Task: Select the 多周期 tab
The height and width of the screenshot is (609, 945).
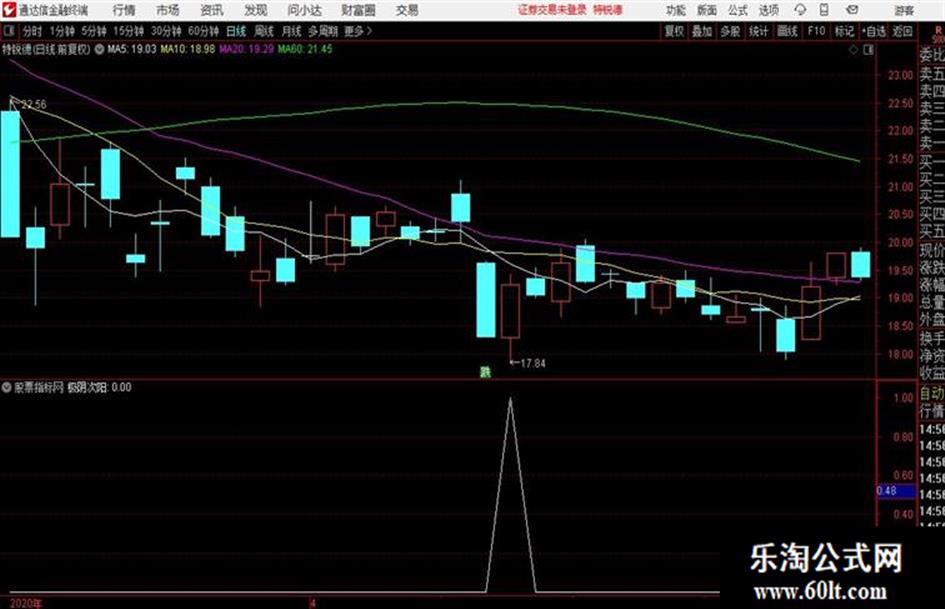Action: pyautogui.click(x=323, y=31)
